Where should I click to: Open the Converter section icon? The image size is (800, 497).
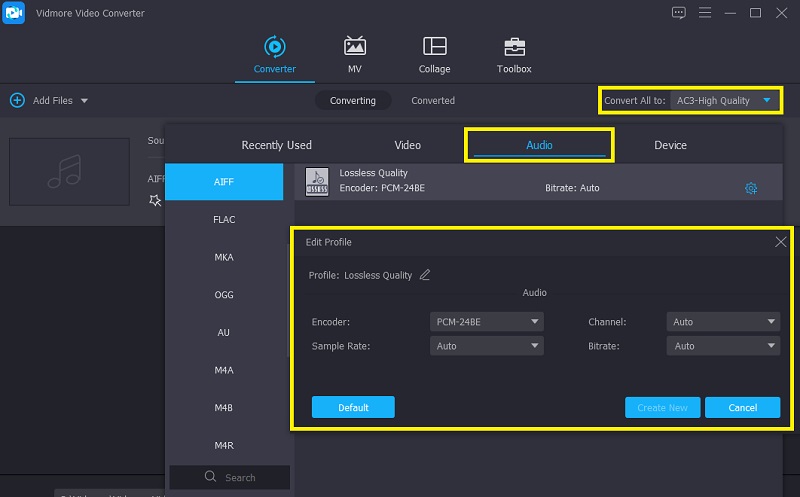click(x=273, y=47)
